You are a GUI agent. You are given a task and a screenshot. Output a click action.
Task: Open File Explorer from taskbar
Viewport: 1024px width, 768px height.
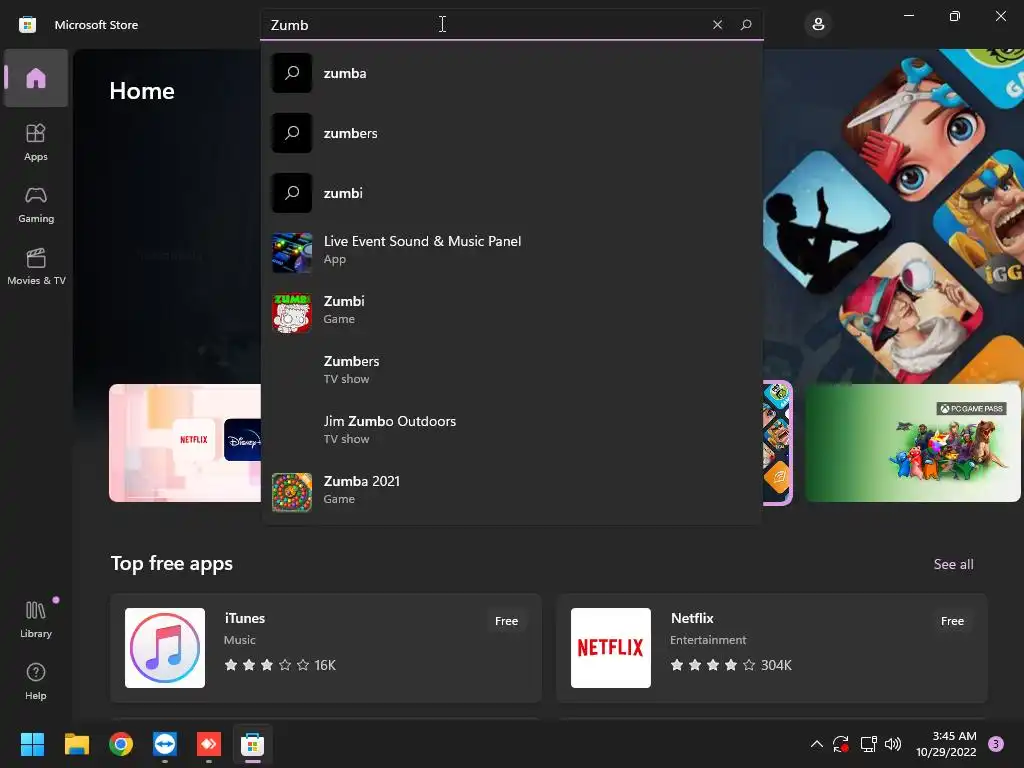76,744
